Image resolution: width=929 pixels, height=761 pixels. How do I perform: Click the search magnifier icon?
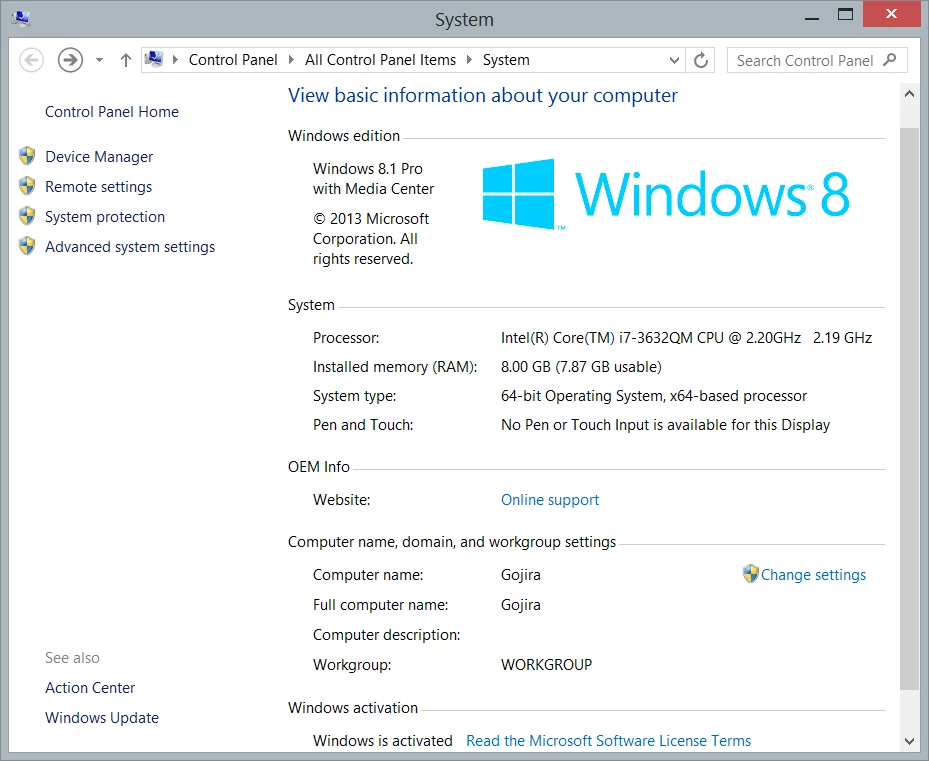[889, 60]
